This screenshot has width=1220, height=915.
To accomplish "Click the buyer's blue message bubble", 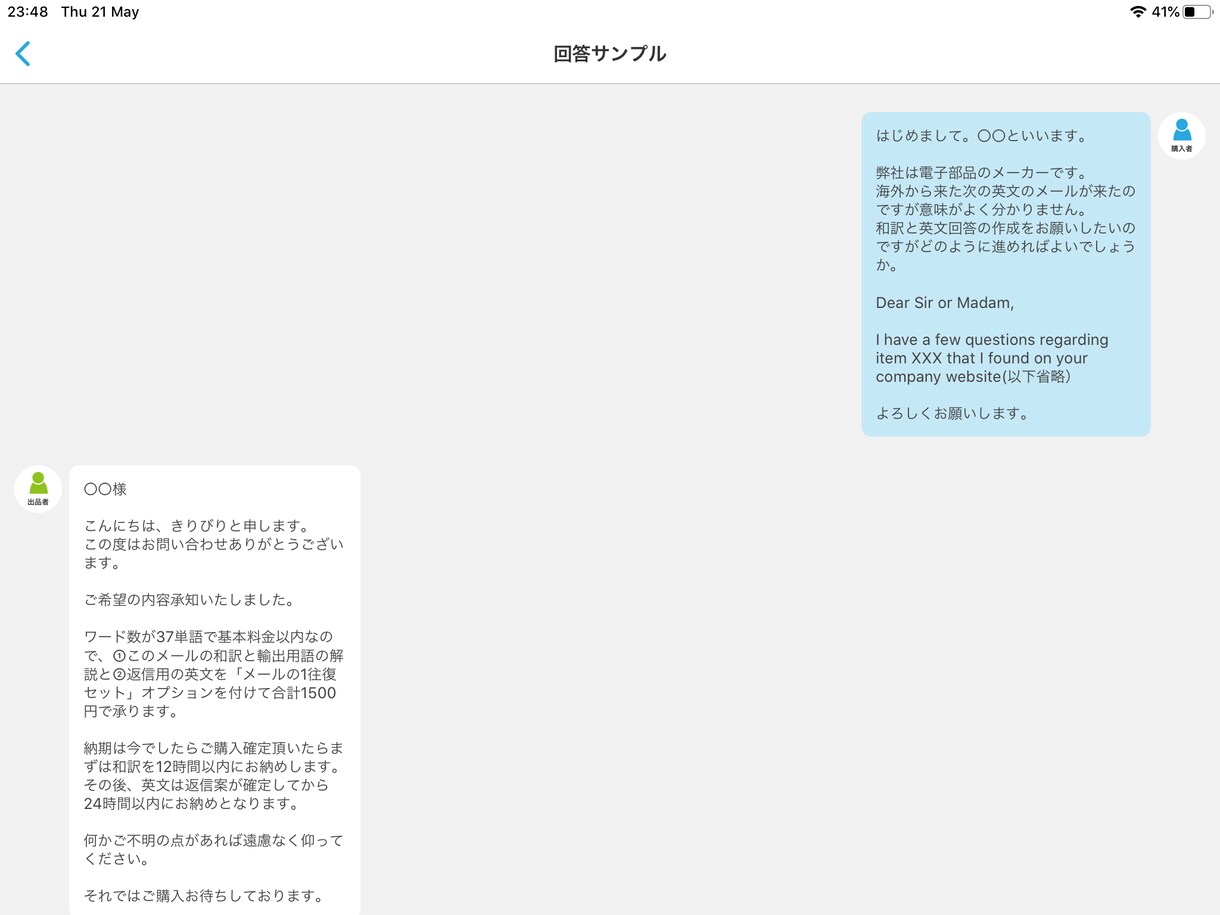I will pyautogui.click(x=1006, y=274).
